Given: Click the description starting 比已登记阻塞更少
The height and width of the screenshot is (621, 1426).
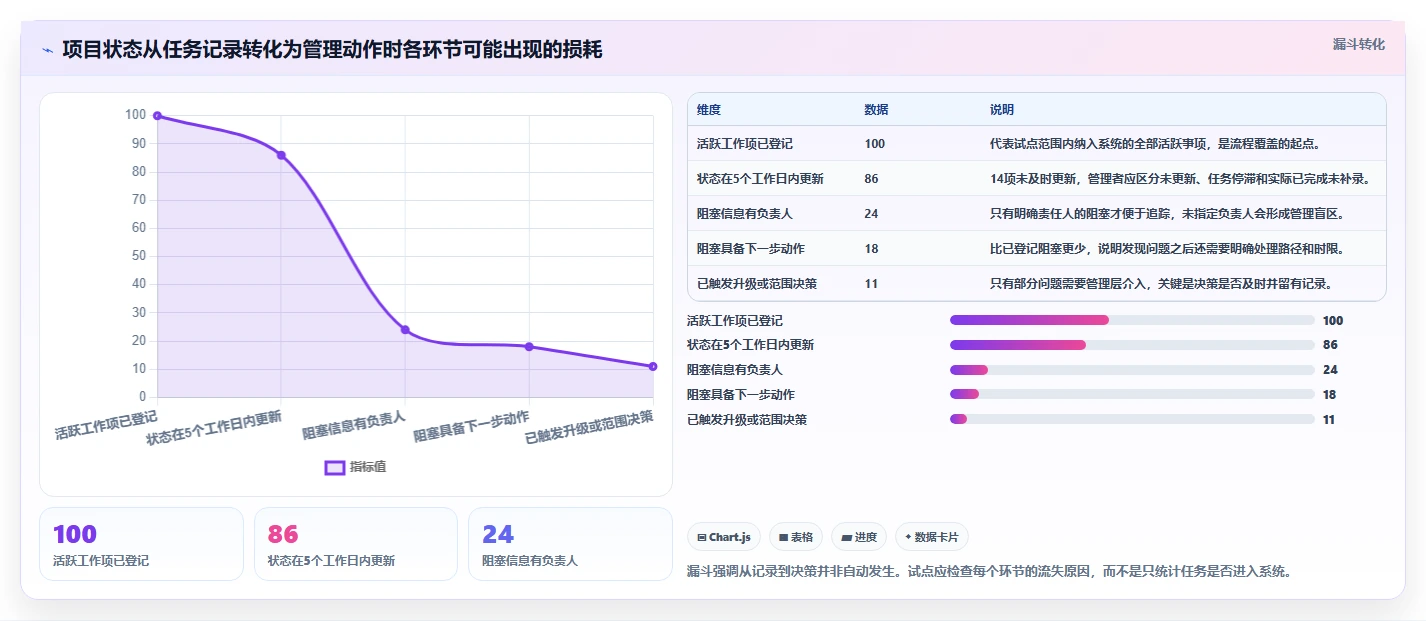Looking at the screenshot, I should 1167,249.
